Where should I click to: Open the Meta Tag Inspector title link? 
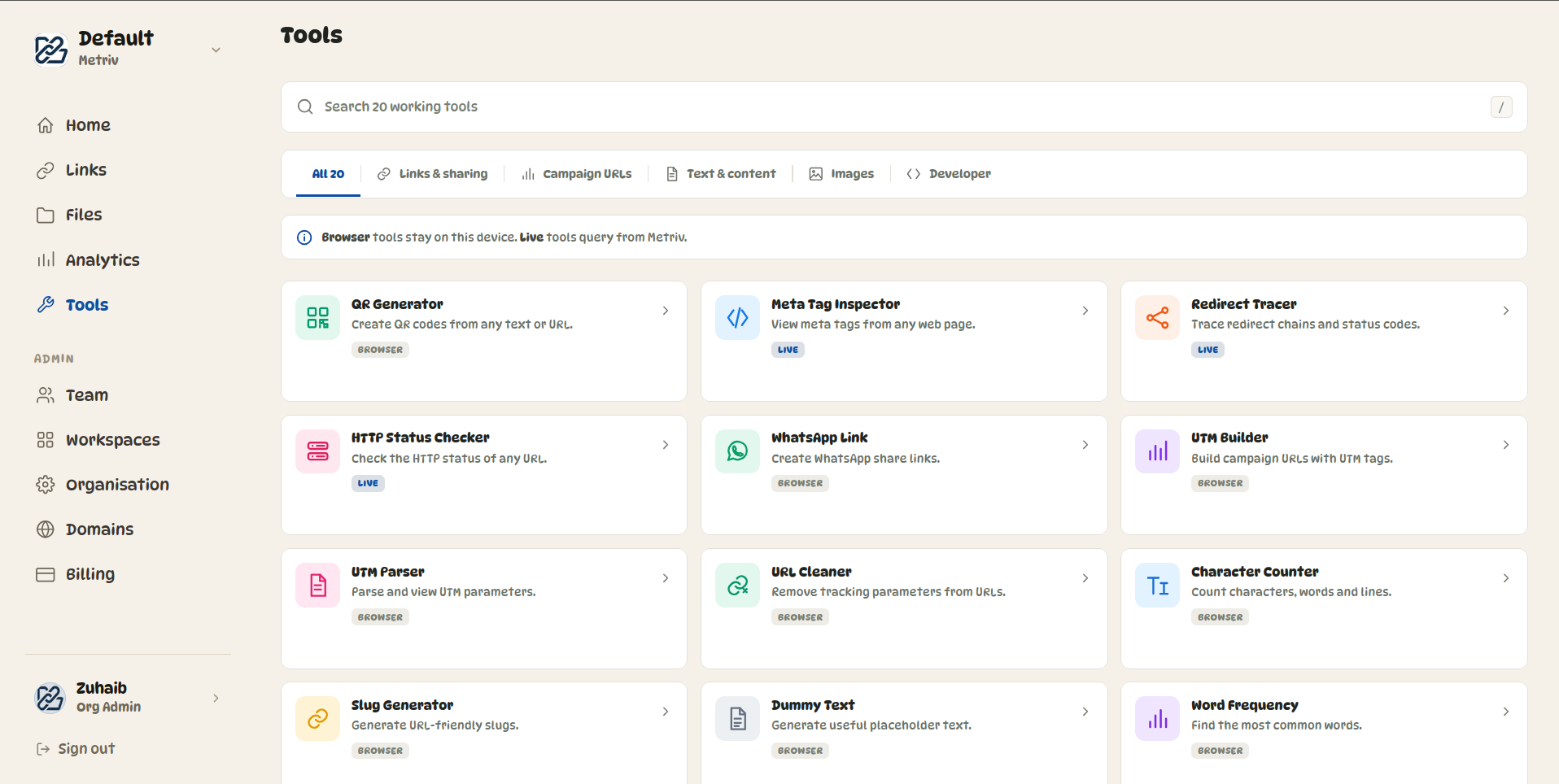pyautogui.click(x=836, y=304)
